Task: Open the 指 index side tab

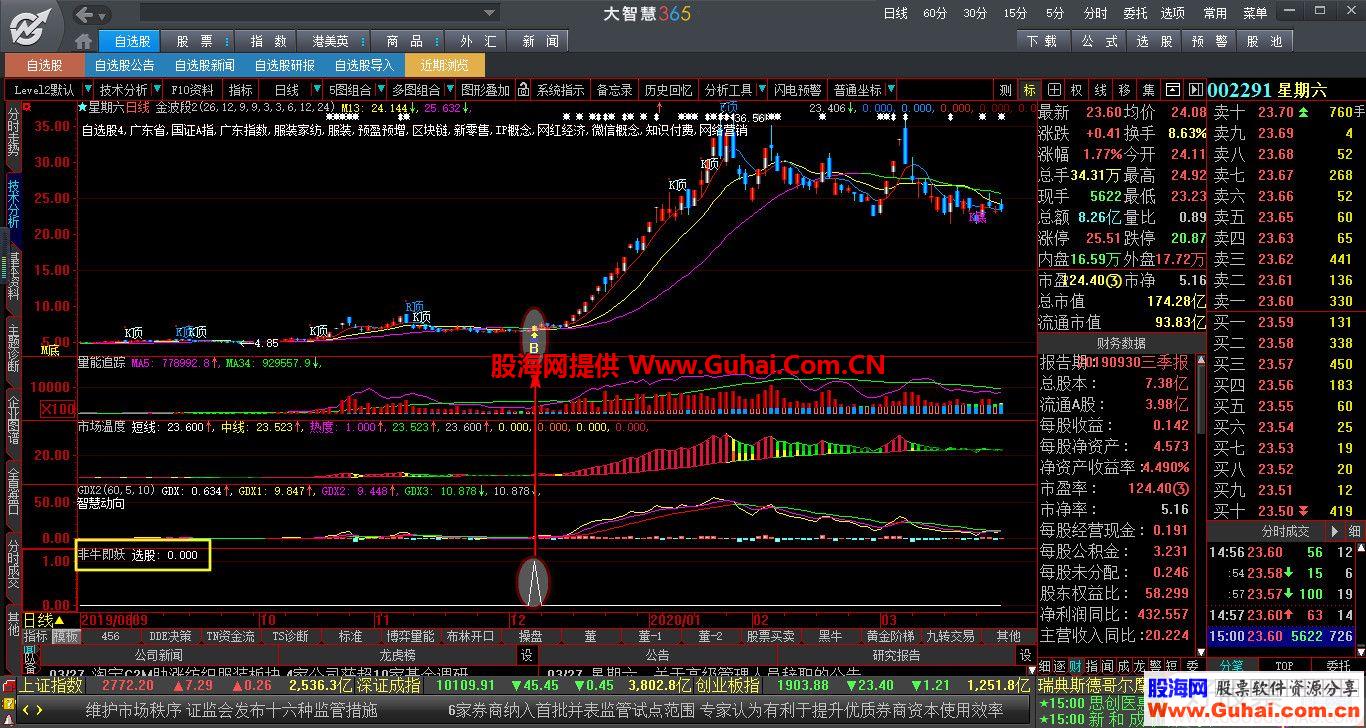Action: 1092,665
